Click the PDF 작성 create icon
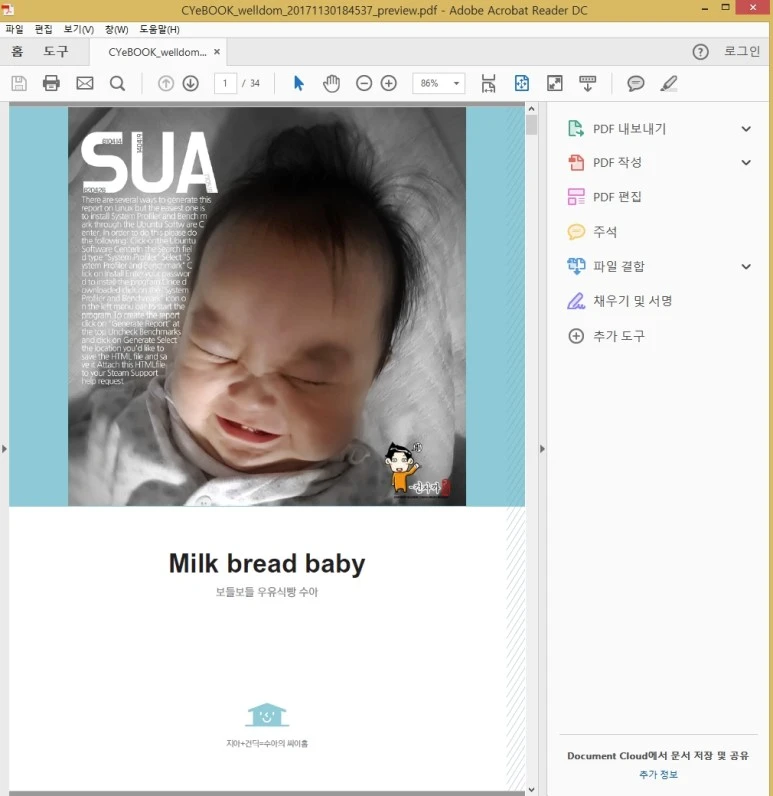Viewport: 773px width, 796px height. click(576, 162)
